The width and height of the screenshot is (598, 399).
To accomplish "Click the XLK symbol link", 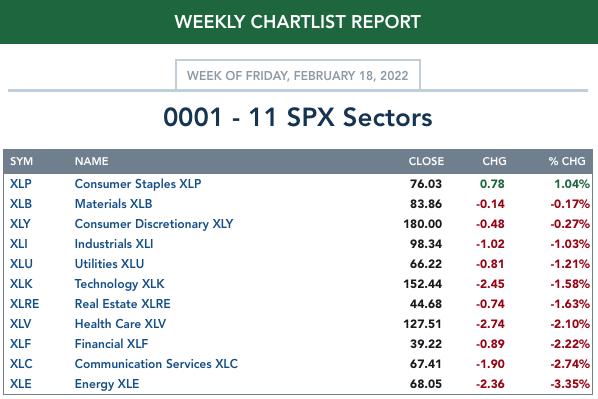I will 21,284.
